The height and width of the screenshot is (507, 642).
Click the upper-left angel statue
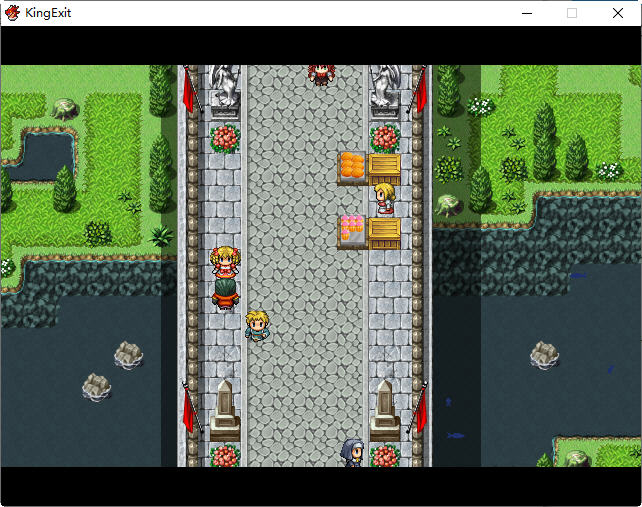tap(224, 86)
